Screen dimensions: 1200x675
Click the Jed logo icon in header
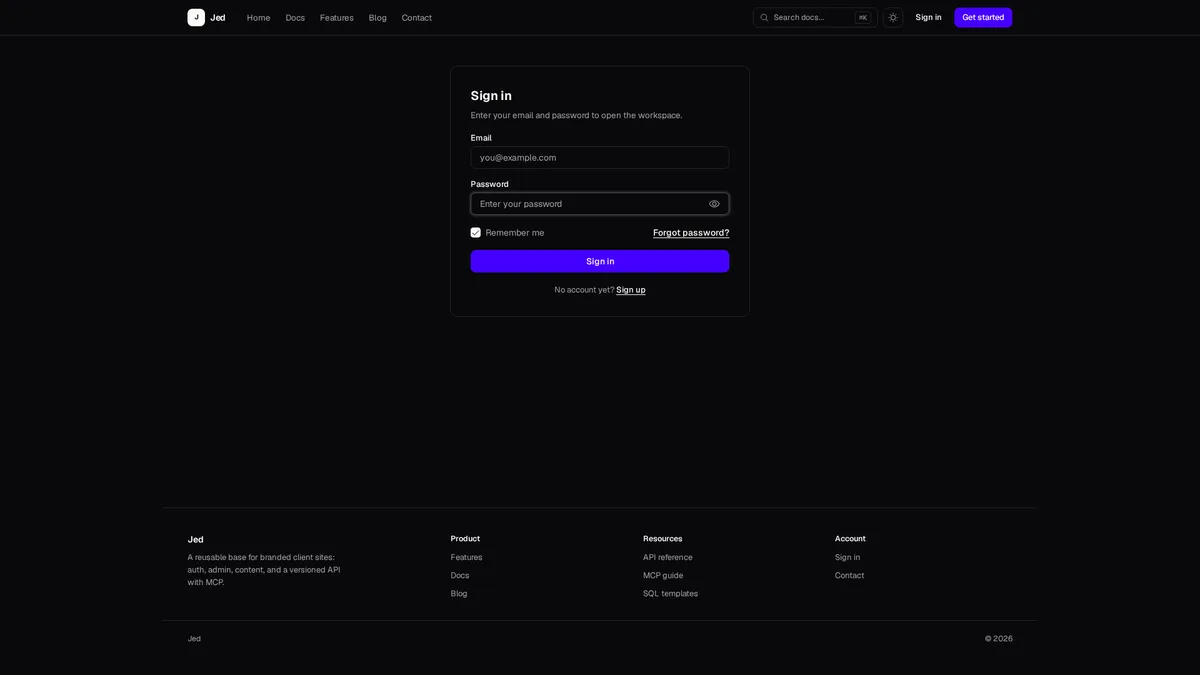196,17
